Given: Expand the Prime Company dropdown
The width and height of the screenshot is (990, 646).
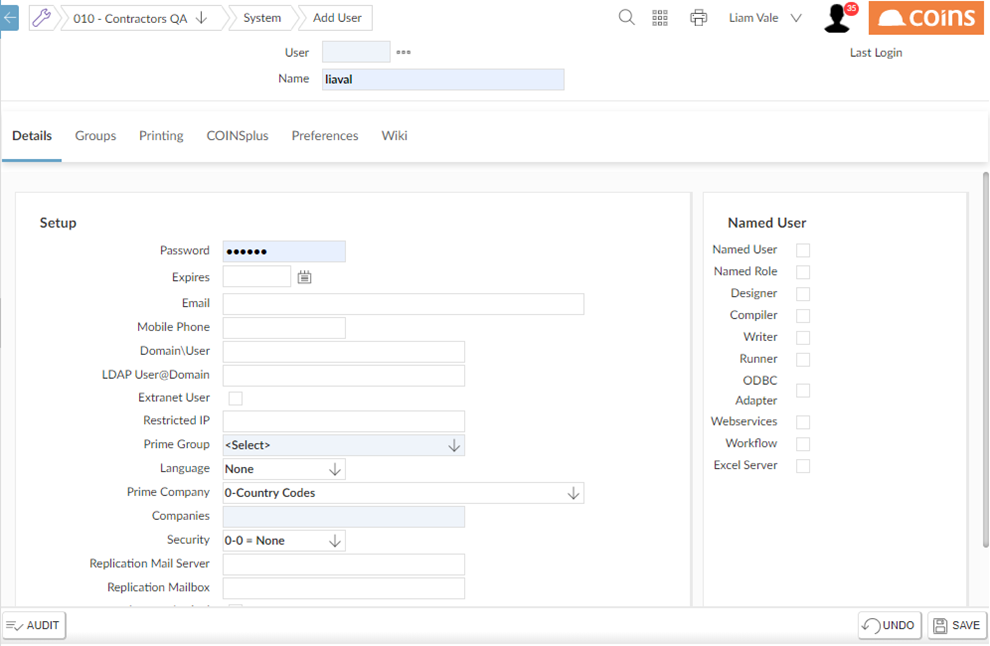Looking at the screenshot, I should [x=572, y=492].
